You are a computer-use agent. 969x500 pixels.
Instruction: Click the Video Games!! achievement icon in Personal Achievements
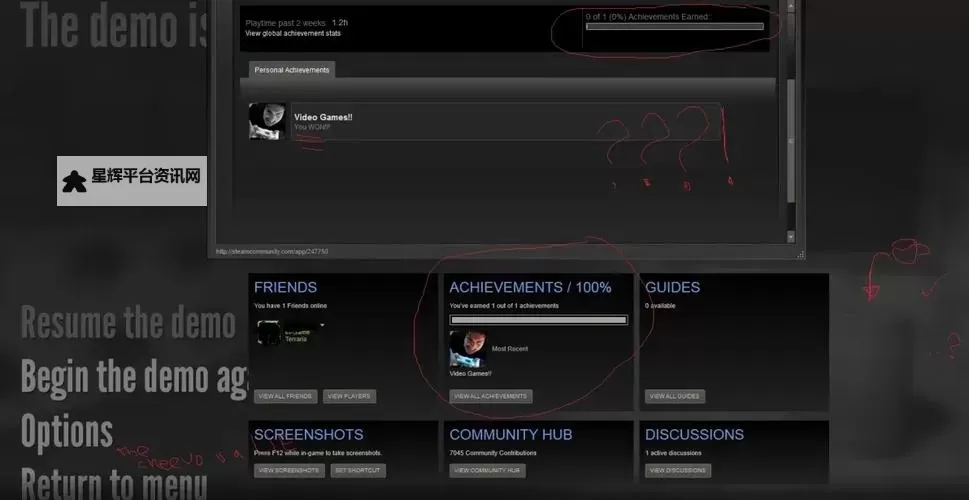coord(267,121)
